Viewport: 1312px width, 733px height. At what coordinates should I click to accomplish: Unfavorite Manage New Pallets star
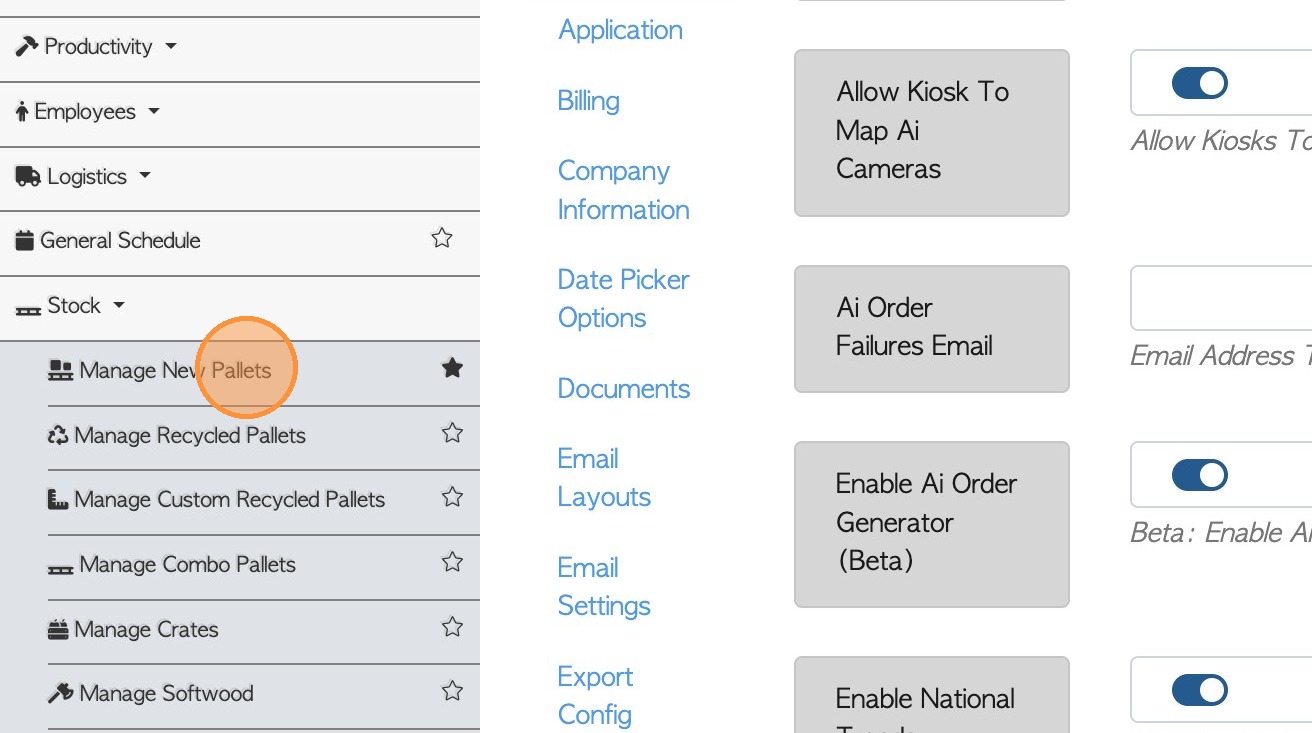point(452,369)
